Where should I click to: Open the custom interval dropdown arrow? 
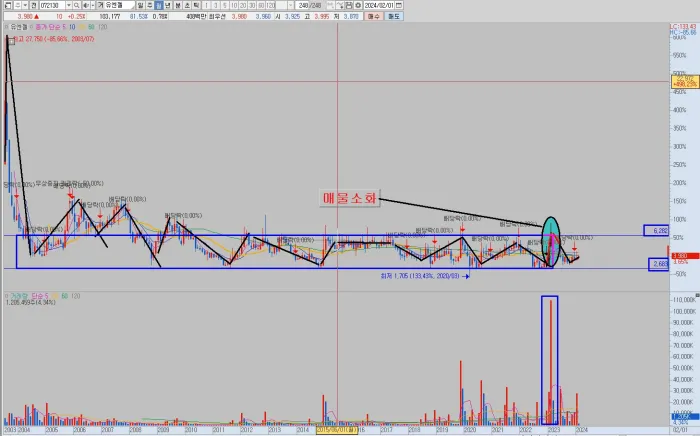(x=291, y=5)
